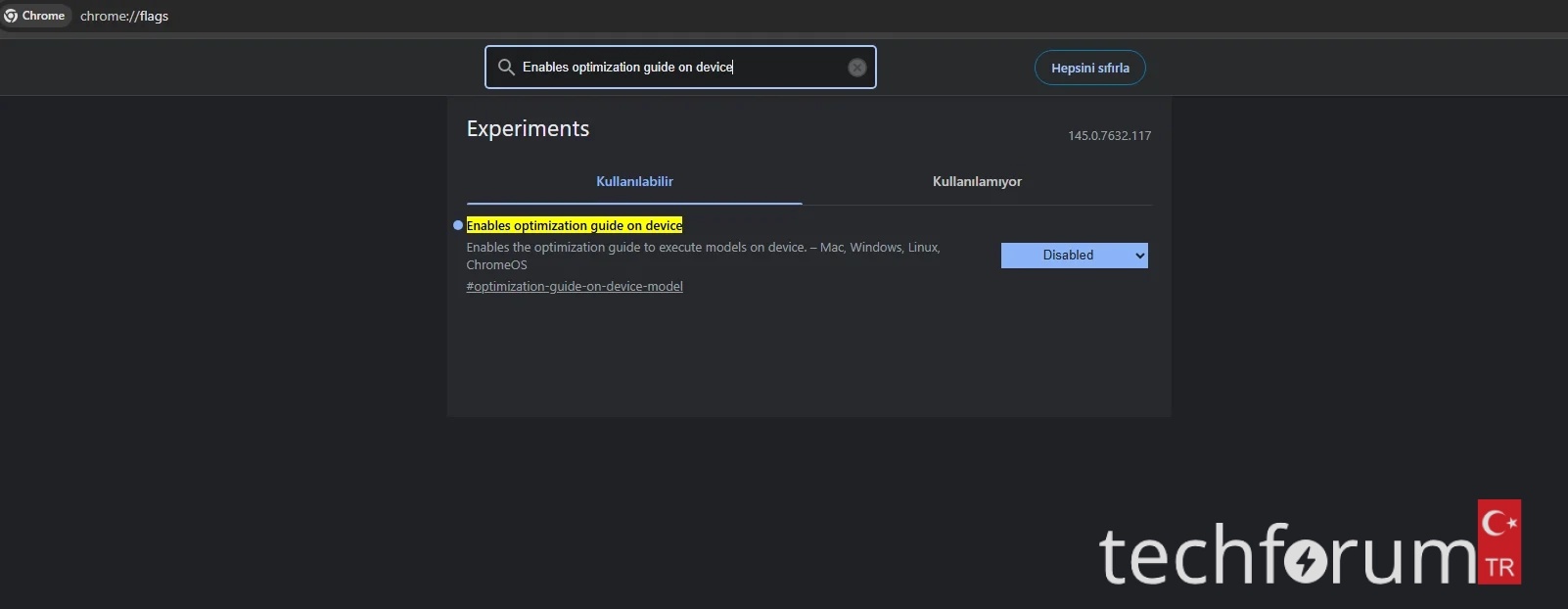This screenshot has height=609, width=1568.
Task: Clear the search with the X icon
Action: tap(856, 68)
